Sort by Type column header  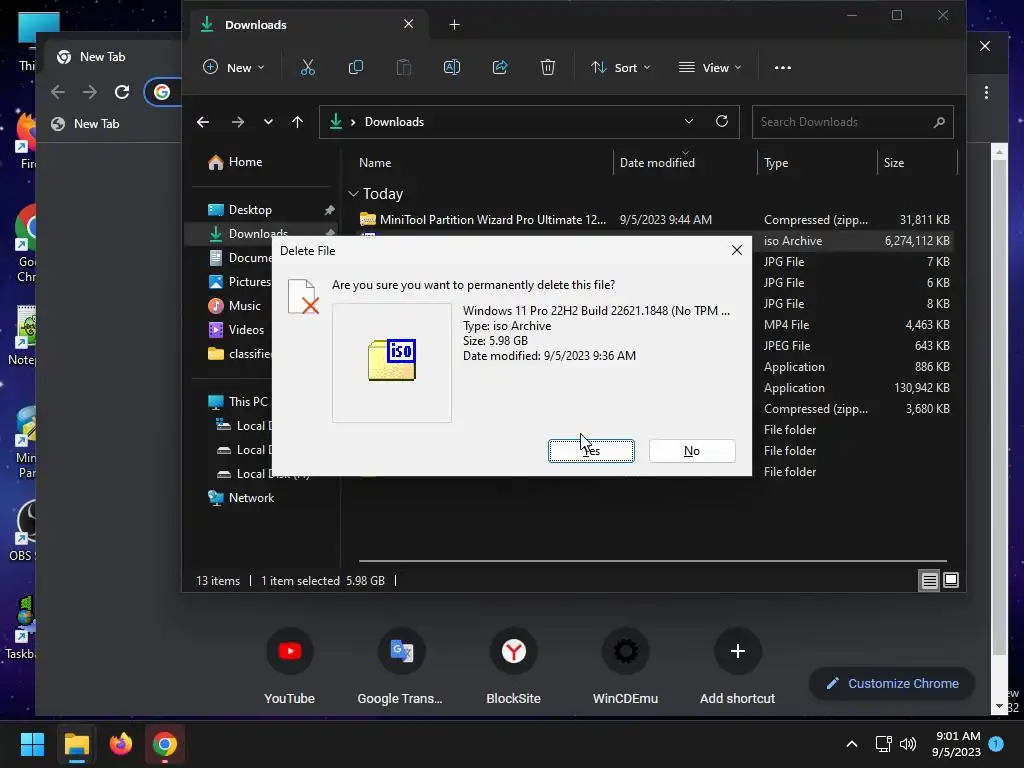(x=776, y=163)
